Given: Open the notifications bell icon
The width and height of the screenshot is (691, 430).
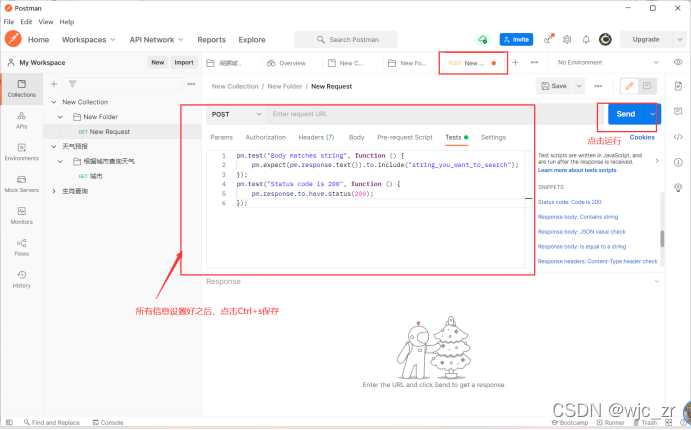Looking at the screenshot, I should [x=586, y=40].
